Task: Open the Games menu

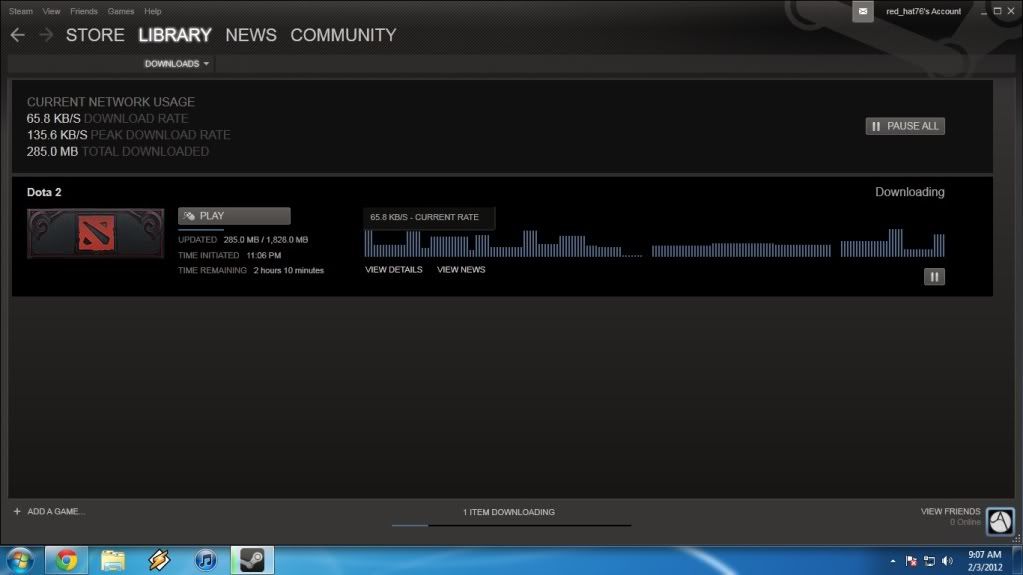Action: [121, 11]
